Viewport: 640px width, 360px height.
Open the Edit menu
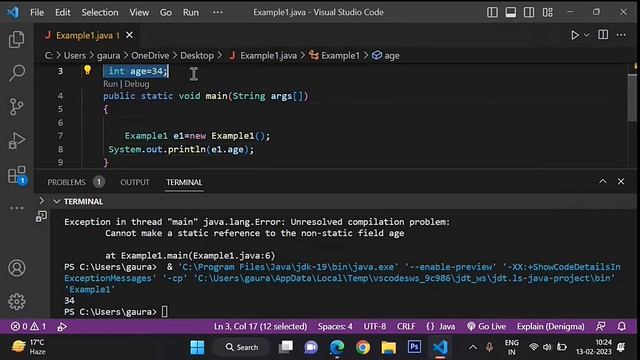pyautogui.click(x=62, y=12)
